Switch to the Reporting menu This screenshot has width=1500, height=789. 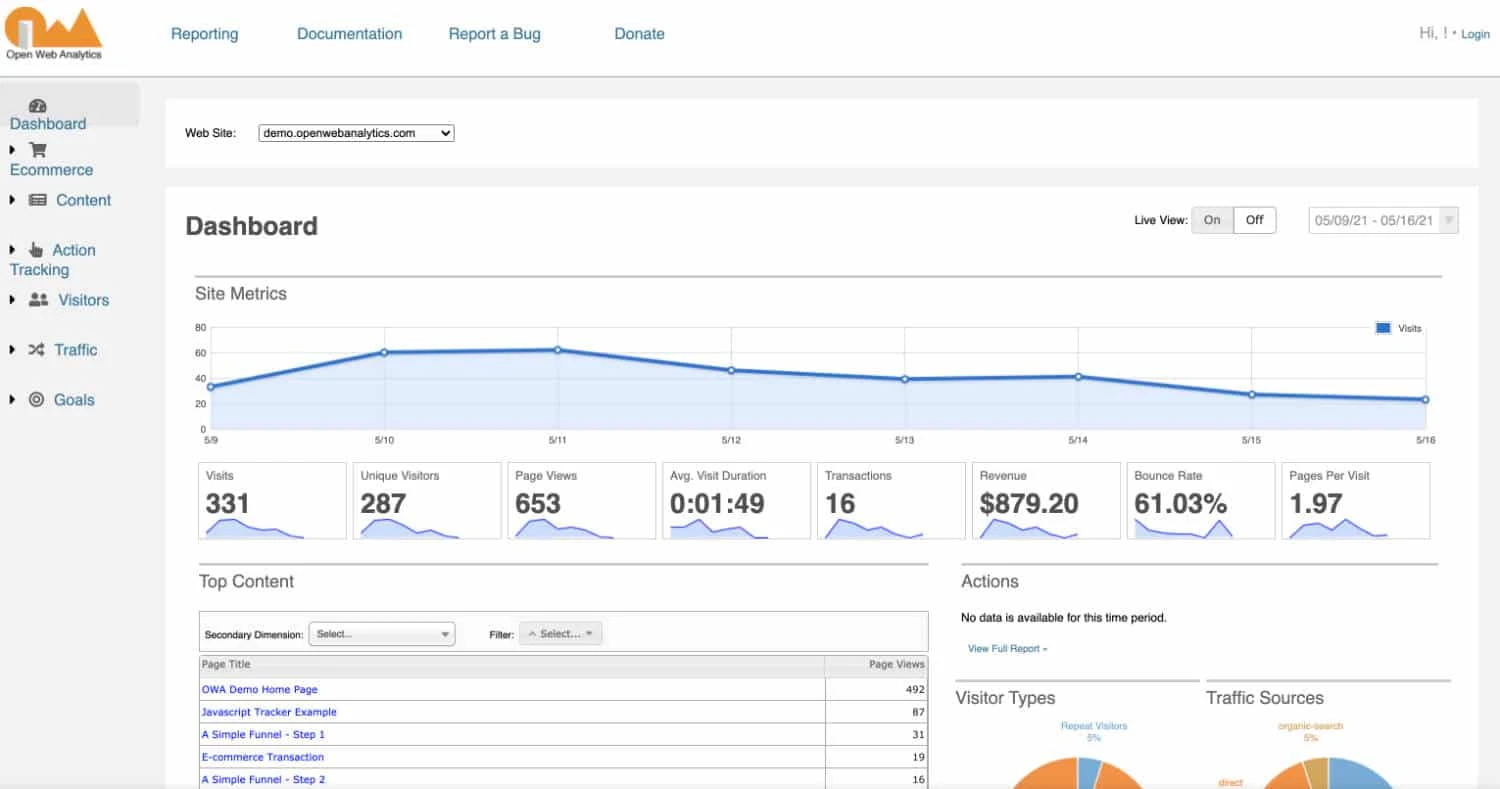click(204, 33)
